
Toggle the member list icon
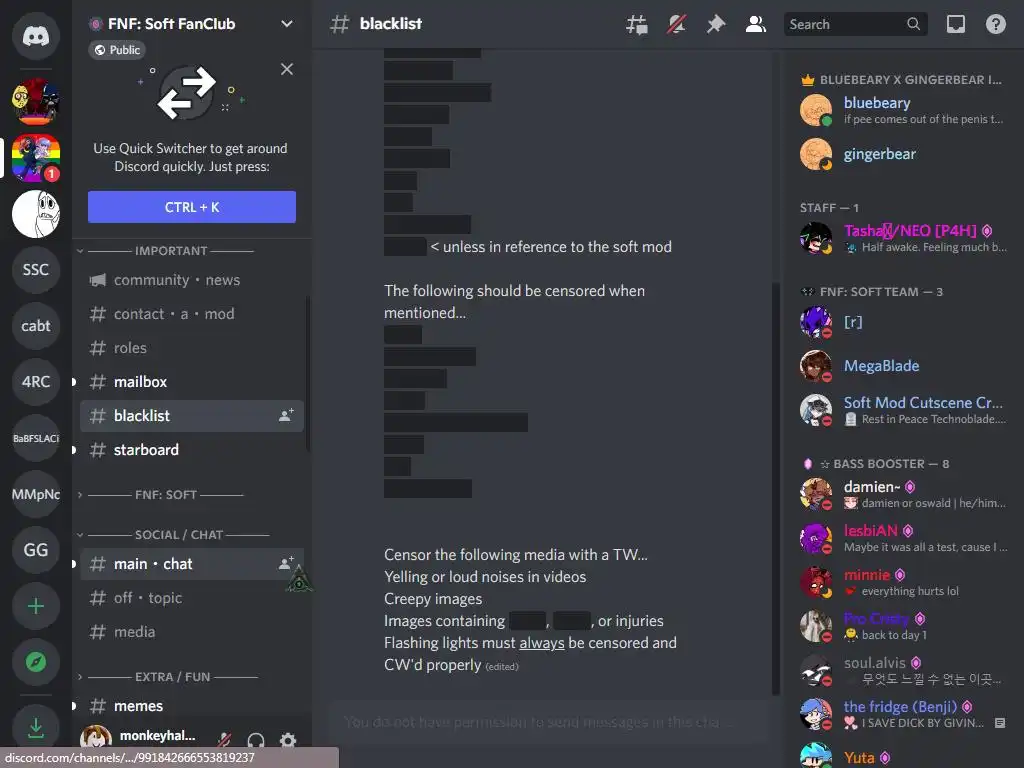(x=756, y=24)
